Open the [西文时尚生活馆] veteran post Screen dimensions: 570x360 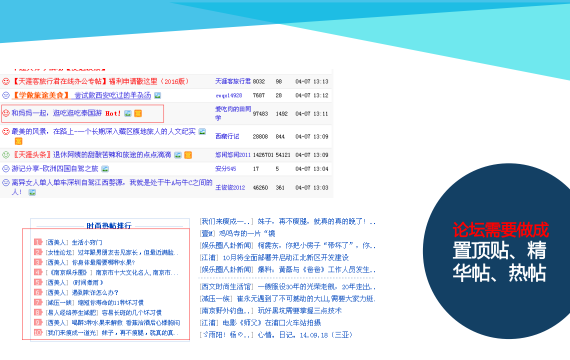287,287
